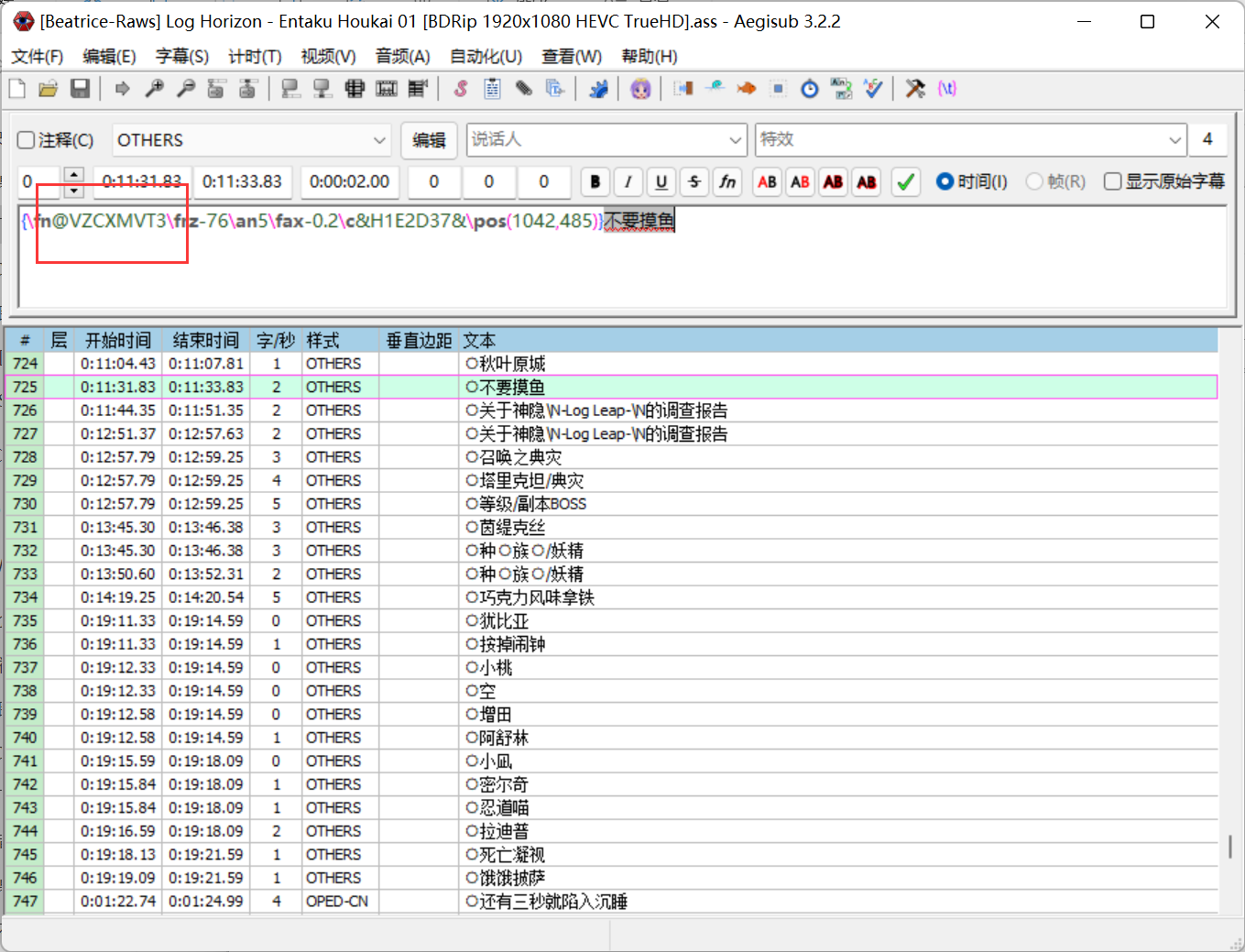
Task: Toggle the 注释(C) comment checkbox
Action: tap(27, 140)
